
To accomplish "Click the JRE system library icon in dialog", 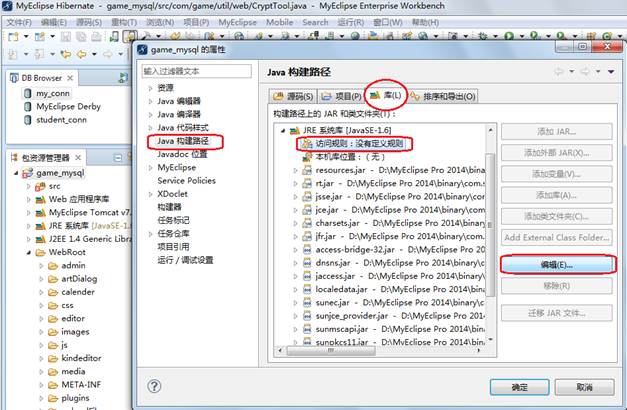I will click(295, 130).
